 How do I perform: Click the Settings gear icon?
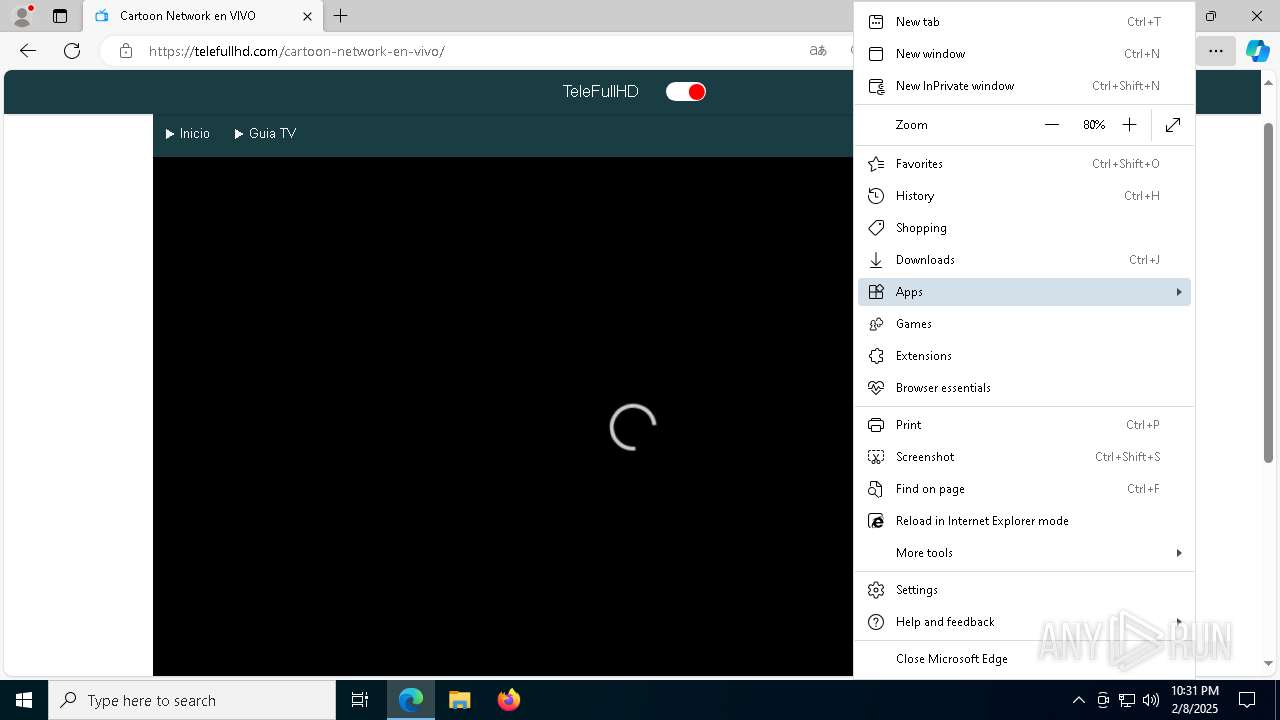click(876, 590)
